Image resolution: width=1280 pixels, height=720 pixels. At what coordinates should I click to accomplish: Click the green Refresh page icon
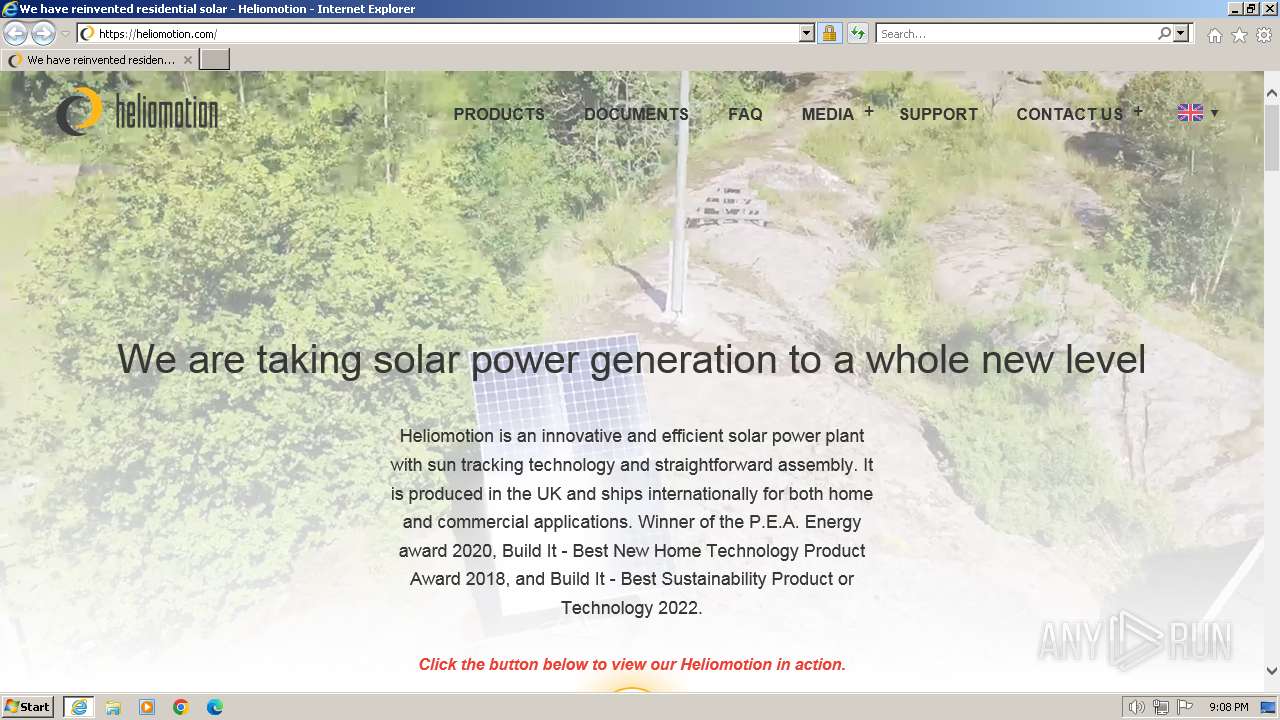point(857,33)
